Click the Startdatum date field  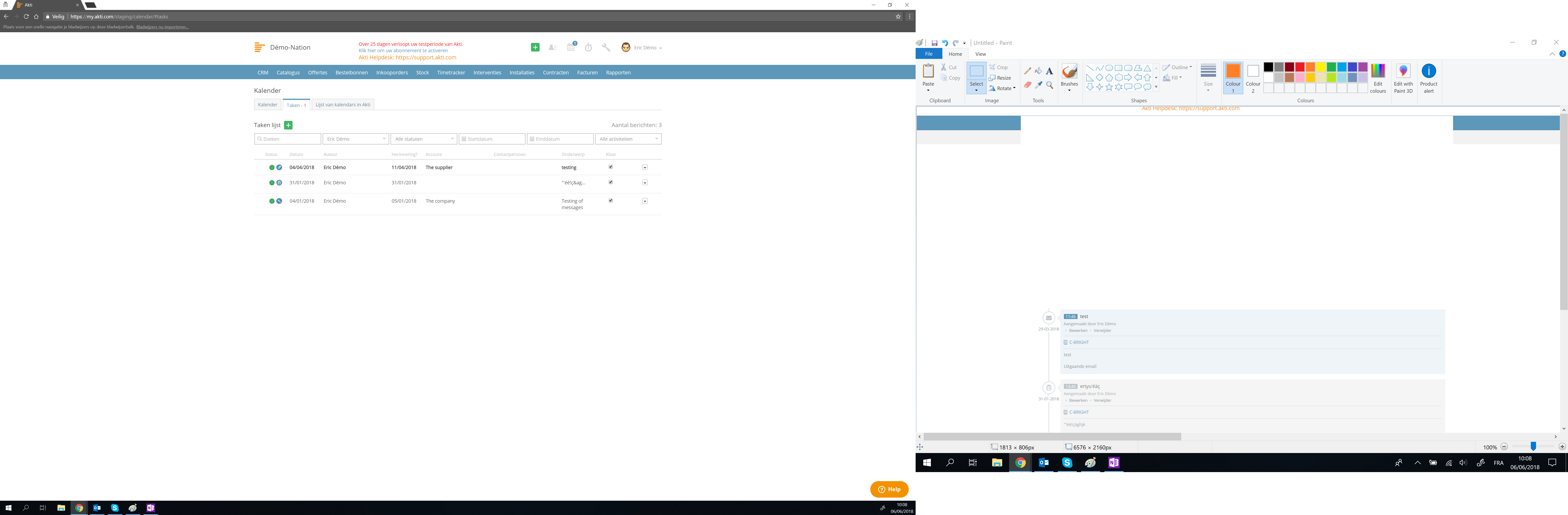point(492,139)
